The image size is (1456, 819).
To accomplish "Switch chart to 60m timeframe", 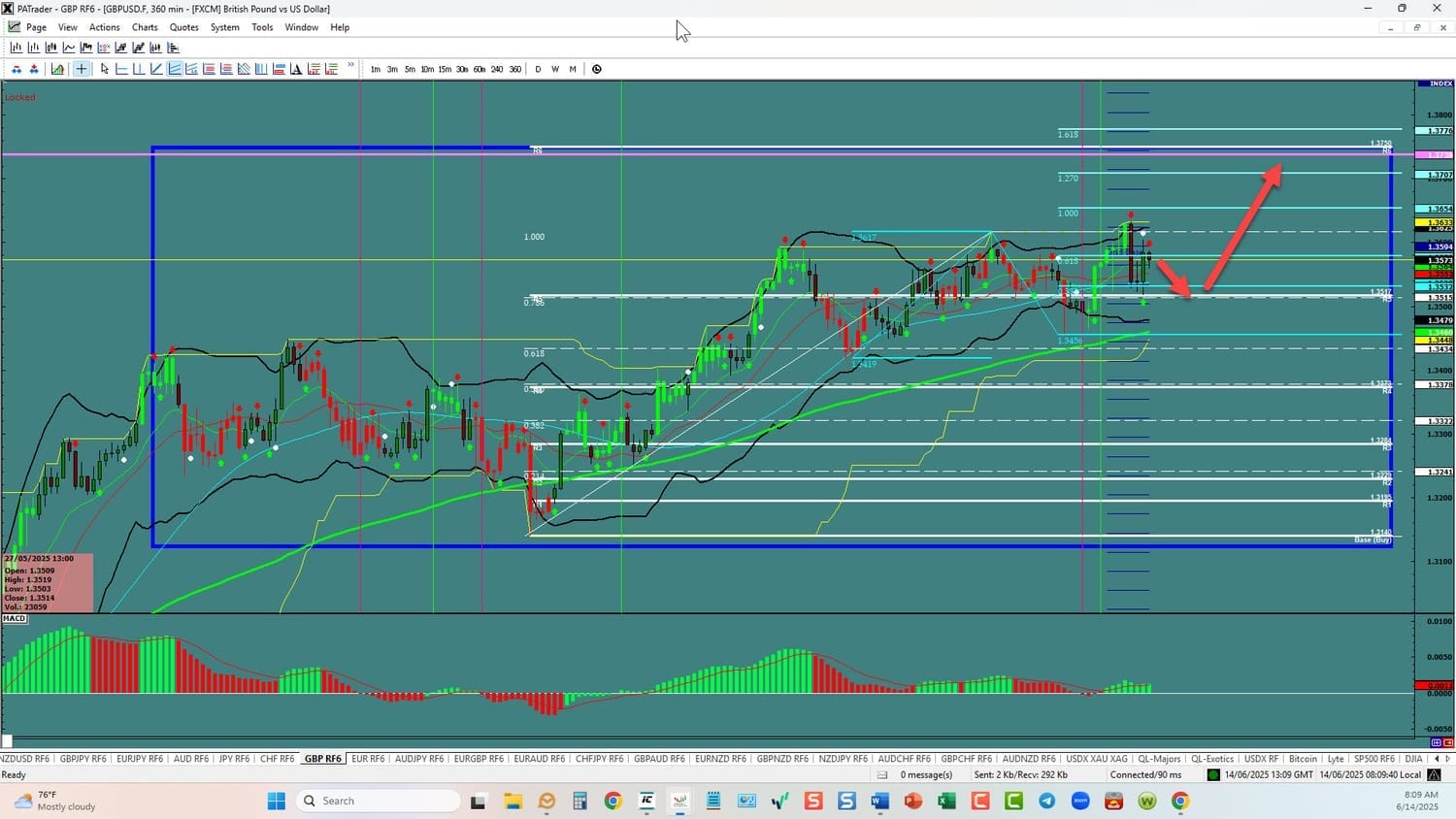I will (x=480, y=69).
